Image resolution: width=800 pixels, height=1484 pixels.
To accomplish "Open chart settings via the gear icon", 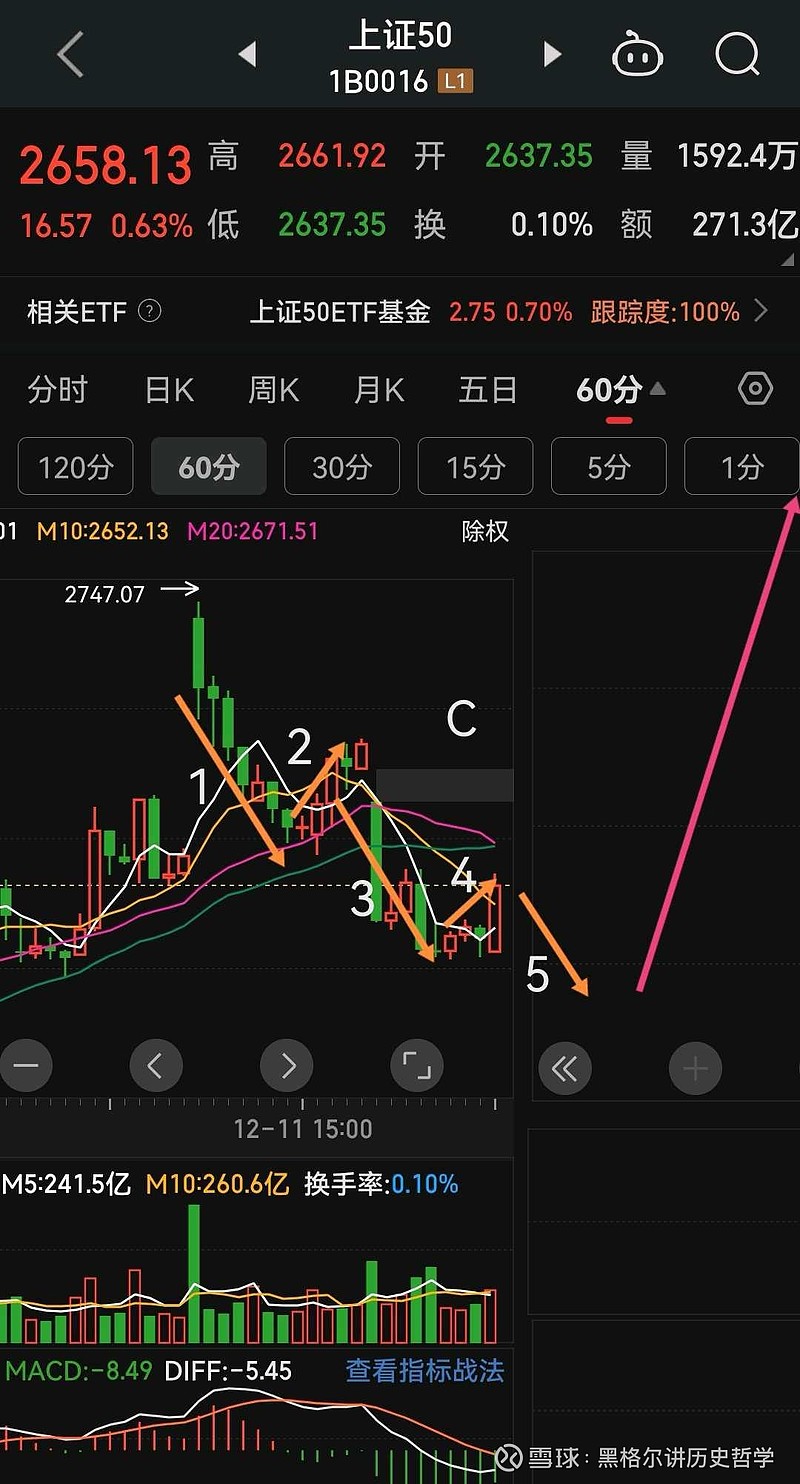I will 754,389.
